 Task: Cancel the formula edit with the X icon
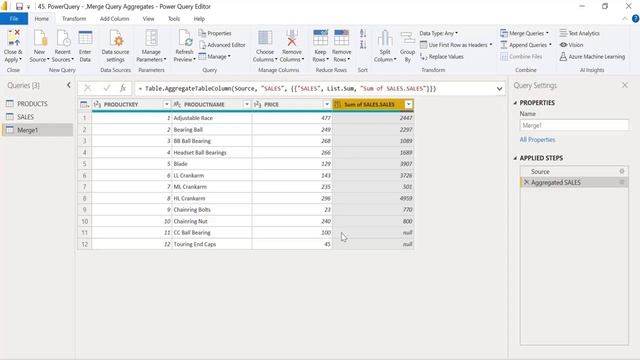click(87, 88)
